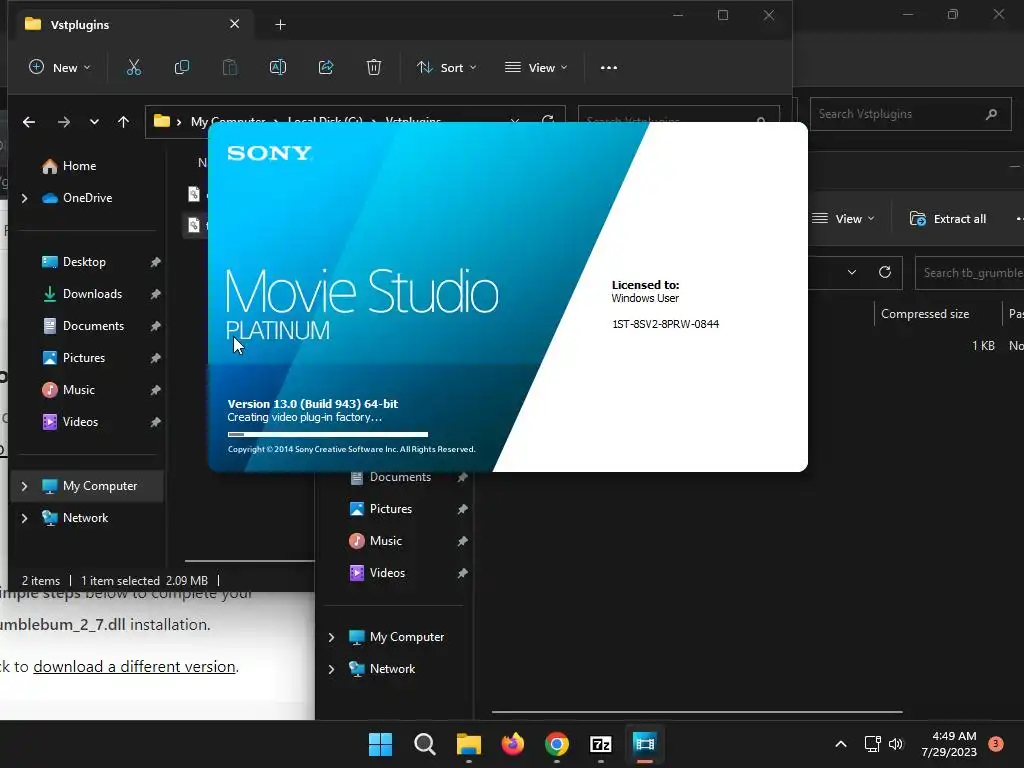The height and width of the screenshot is (768, 1024).
Task: Click the Cut icon in Vstplugins toolbar
Action: pos(134,67)
